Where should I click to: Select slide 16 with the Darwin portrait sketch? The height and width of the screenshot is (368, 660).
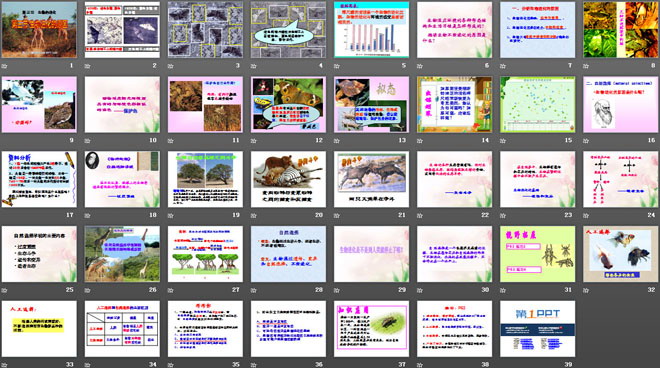(621, 104)
